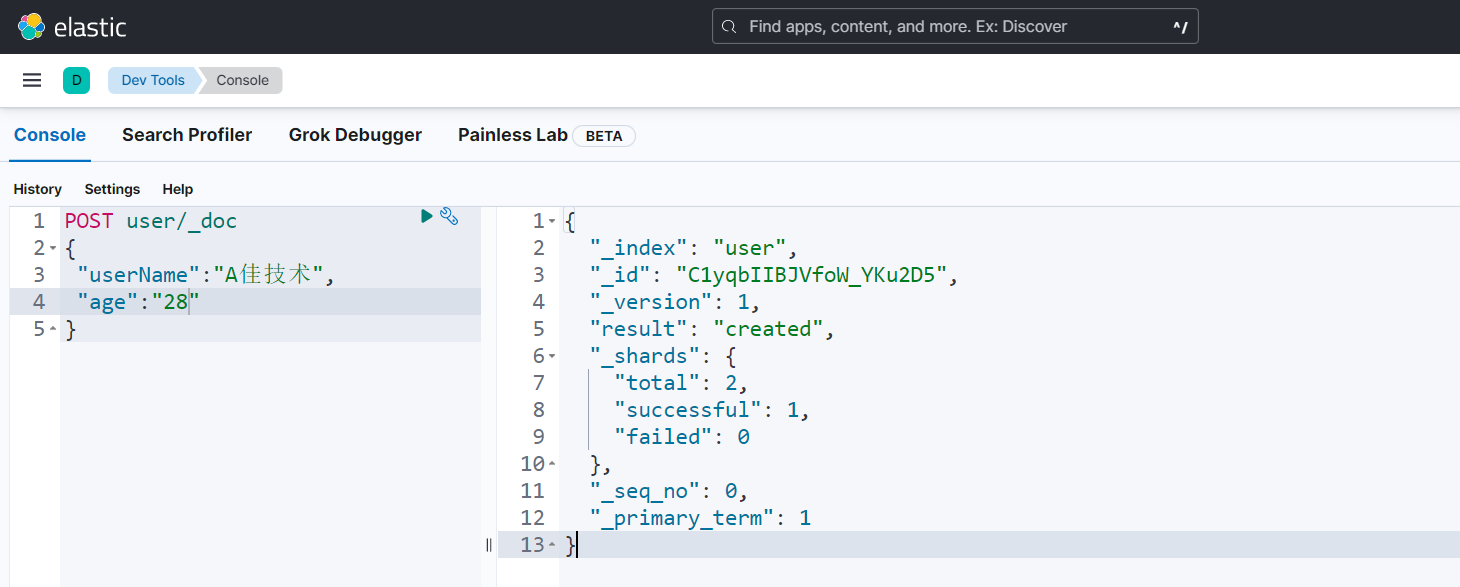Click the Console breadcrumb
The image size is (1460, 587).
click(x=243, y=80)
